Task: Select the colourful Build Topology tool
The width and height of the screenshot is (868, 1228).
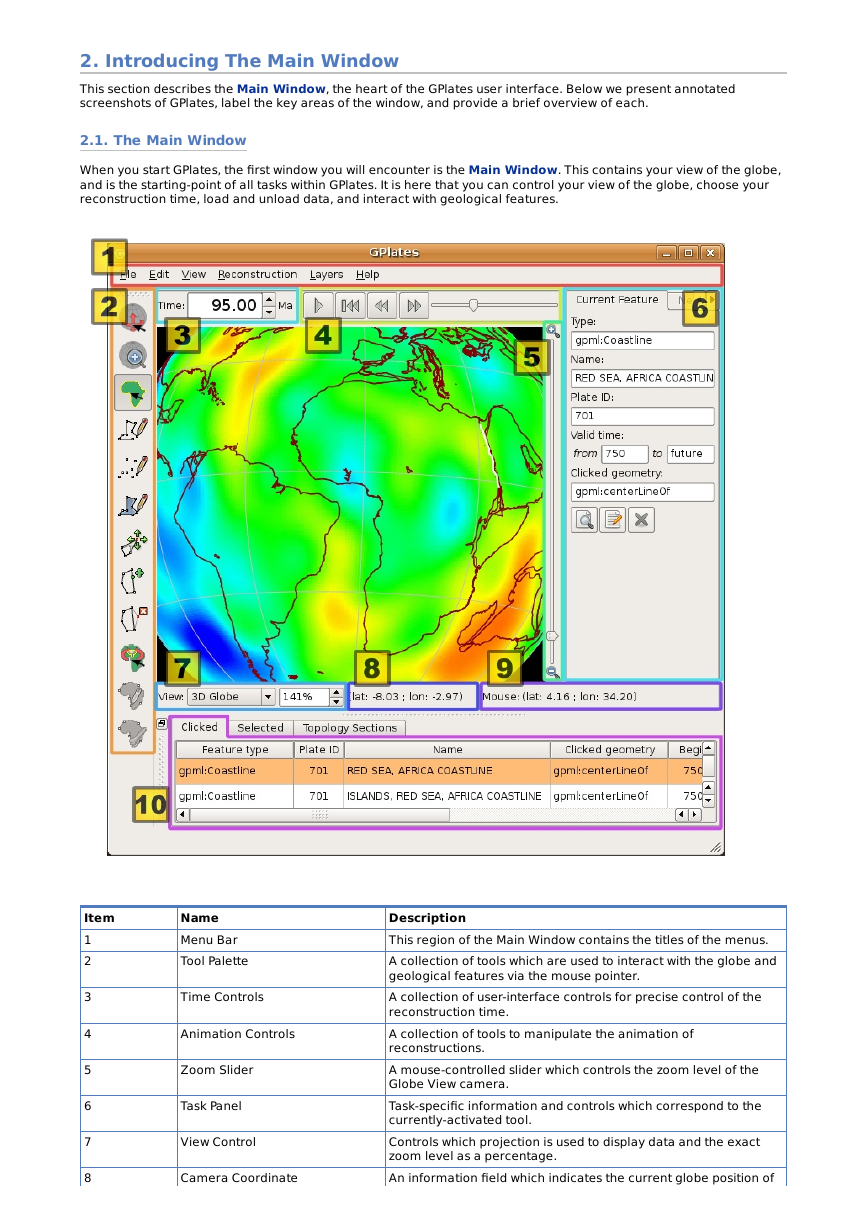Action: click(133, 657)
